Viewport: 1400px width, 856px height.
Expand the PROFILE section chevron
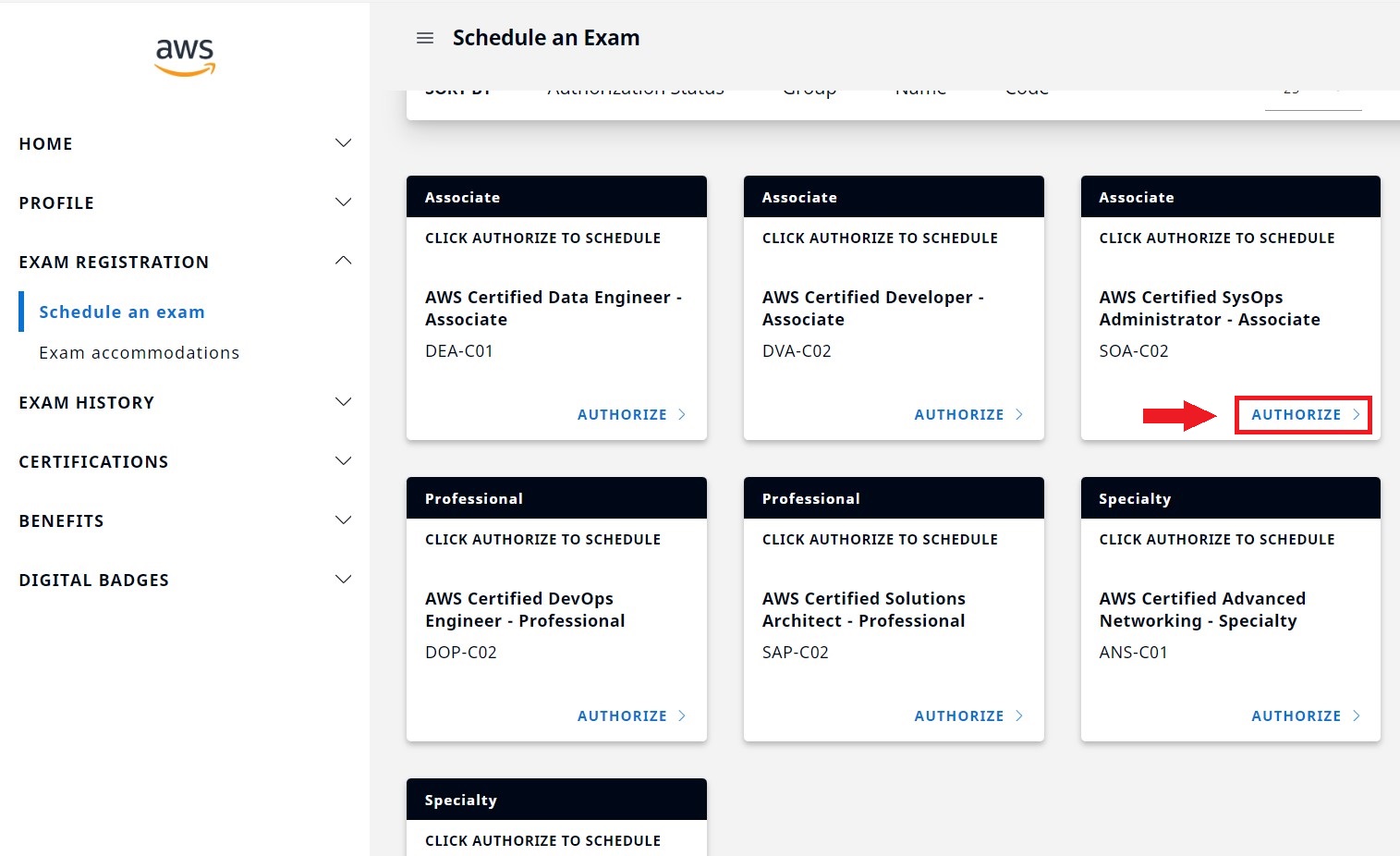click(x=343, y=202)
